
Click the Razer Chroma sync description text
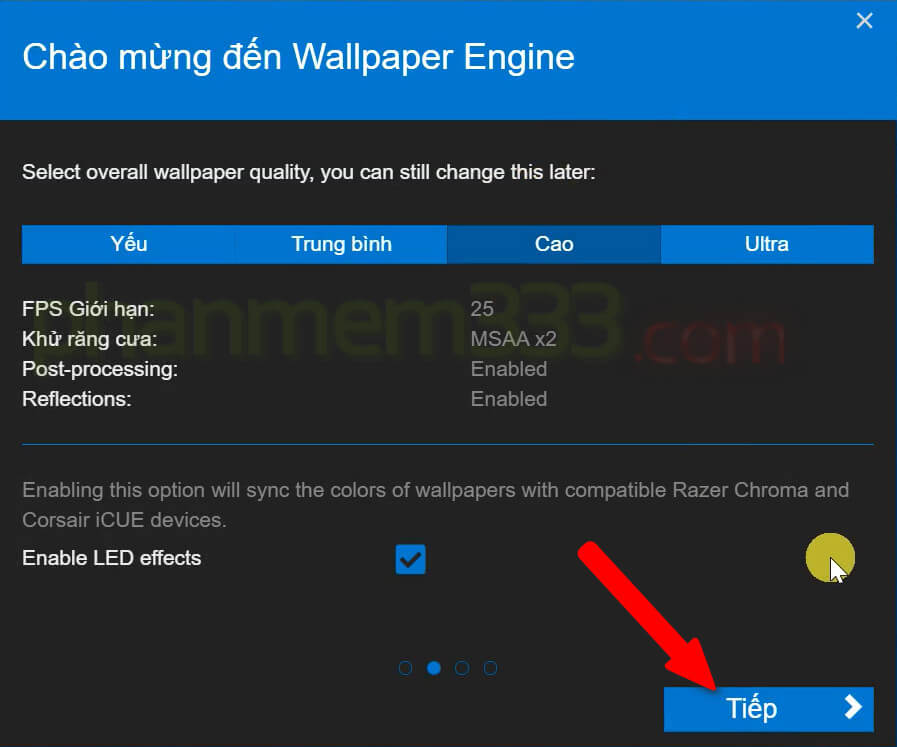(435, 504)
